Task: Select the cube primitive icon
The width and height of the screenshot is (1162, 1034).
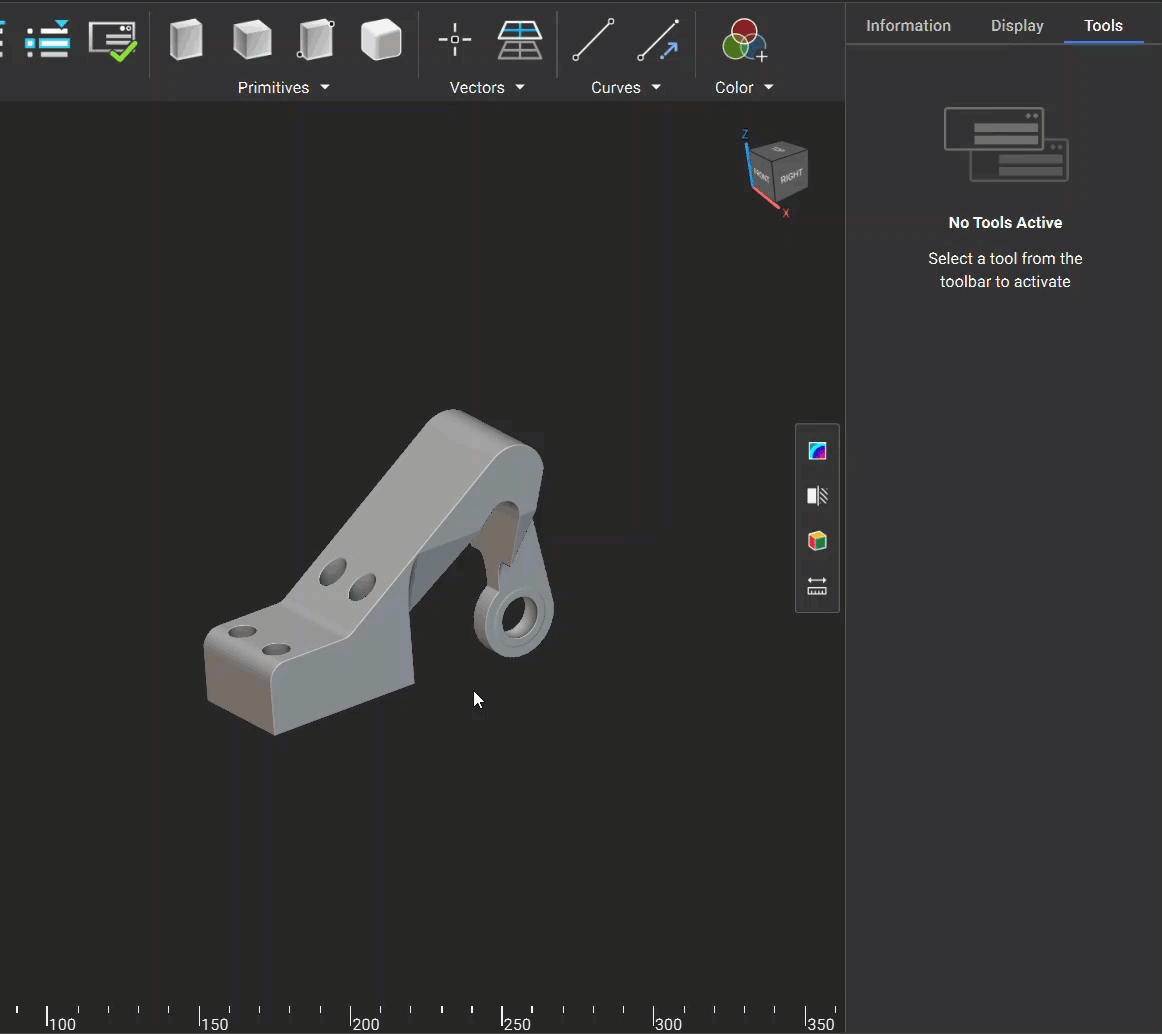Action: pyautogui.click(x=252, y=40)
